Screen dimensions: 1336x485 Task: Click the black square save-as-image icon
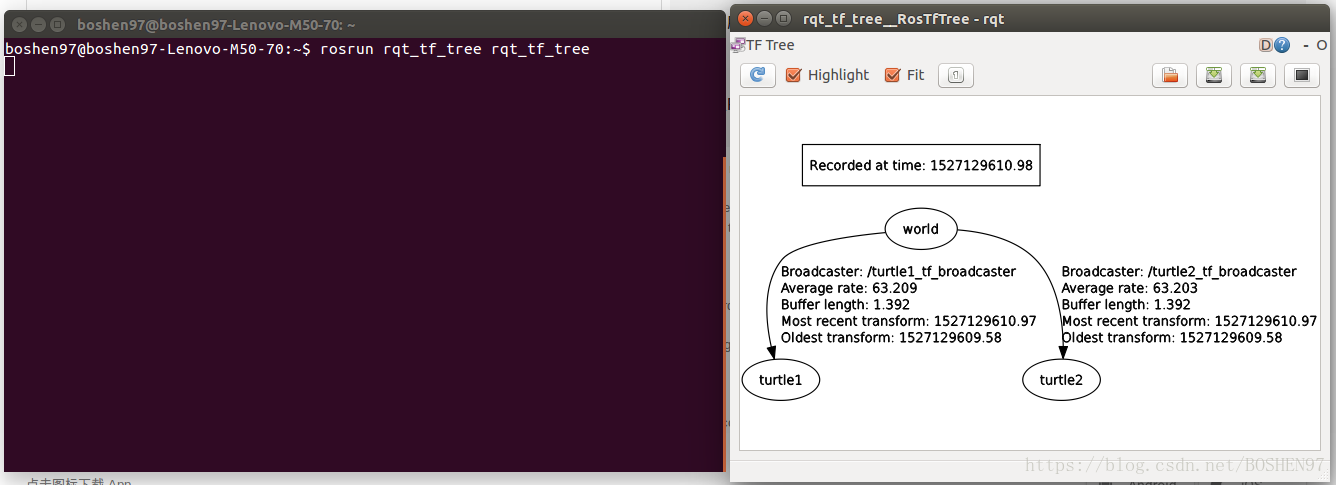click(1301, 75)
